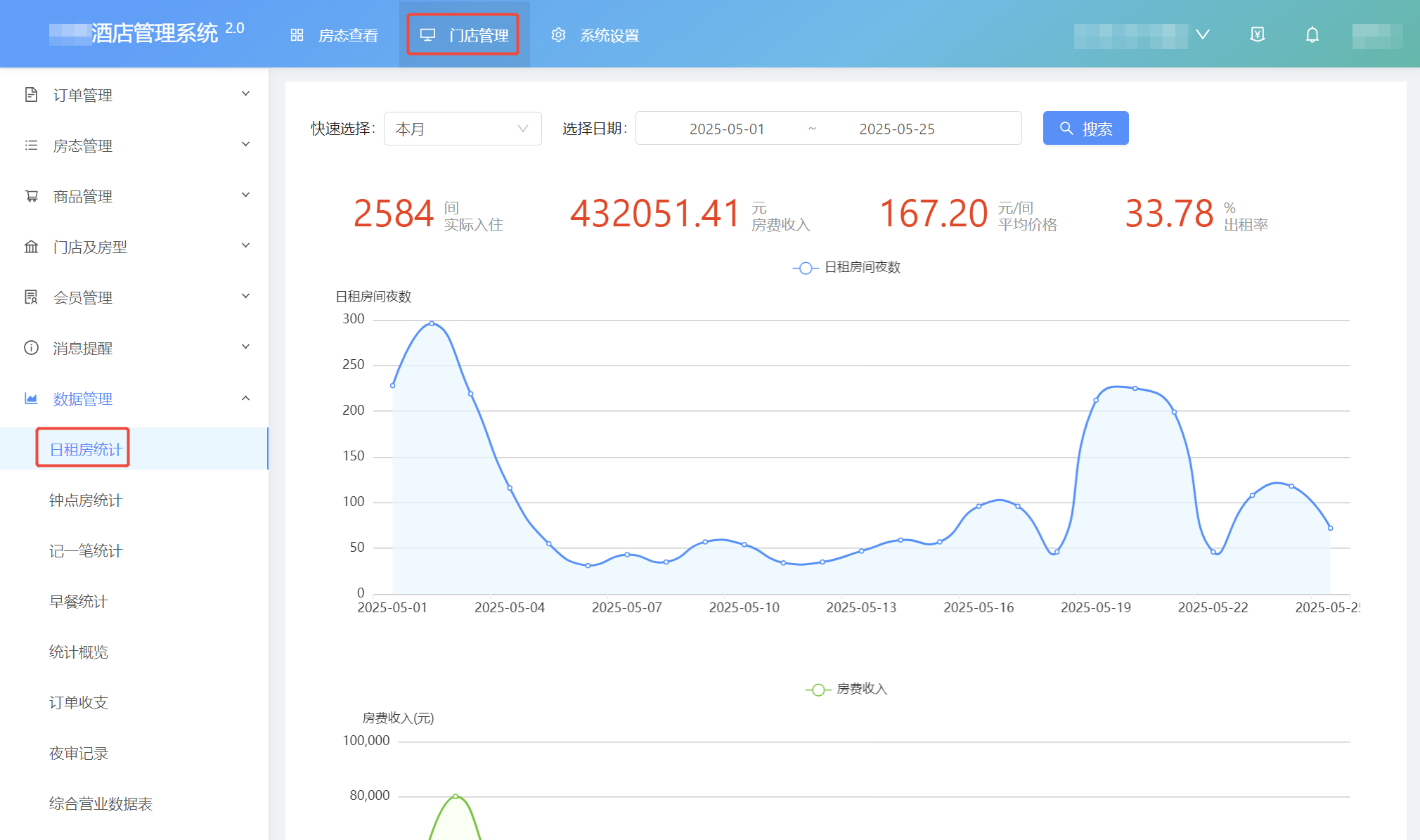The width and height of the screenshot is (1420, 840).
Task: Open the notification bell
Action: [1312, 34]
